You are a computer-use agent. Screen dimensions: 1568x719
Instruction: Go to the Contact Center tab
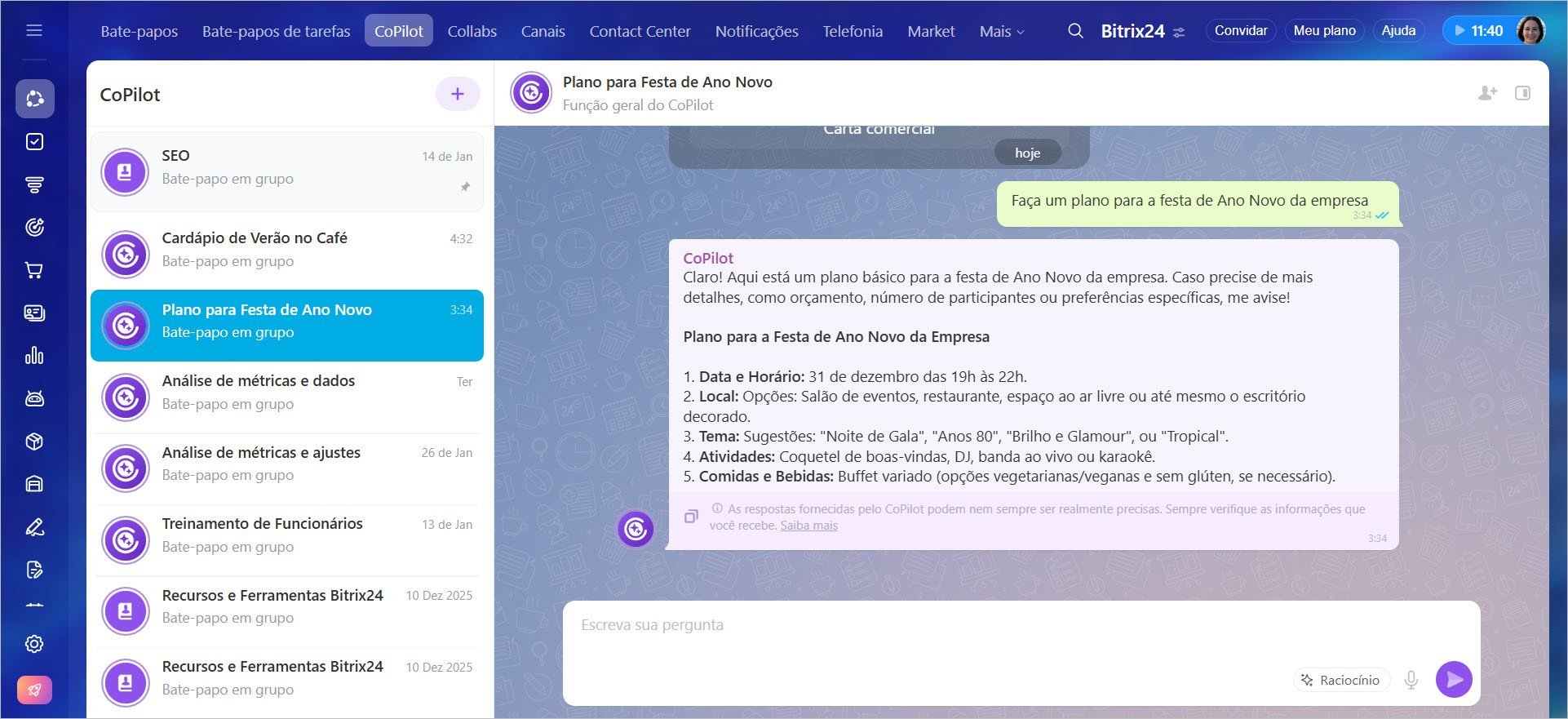coord(640,31)
